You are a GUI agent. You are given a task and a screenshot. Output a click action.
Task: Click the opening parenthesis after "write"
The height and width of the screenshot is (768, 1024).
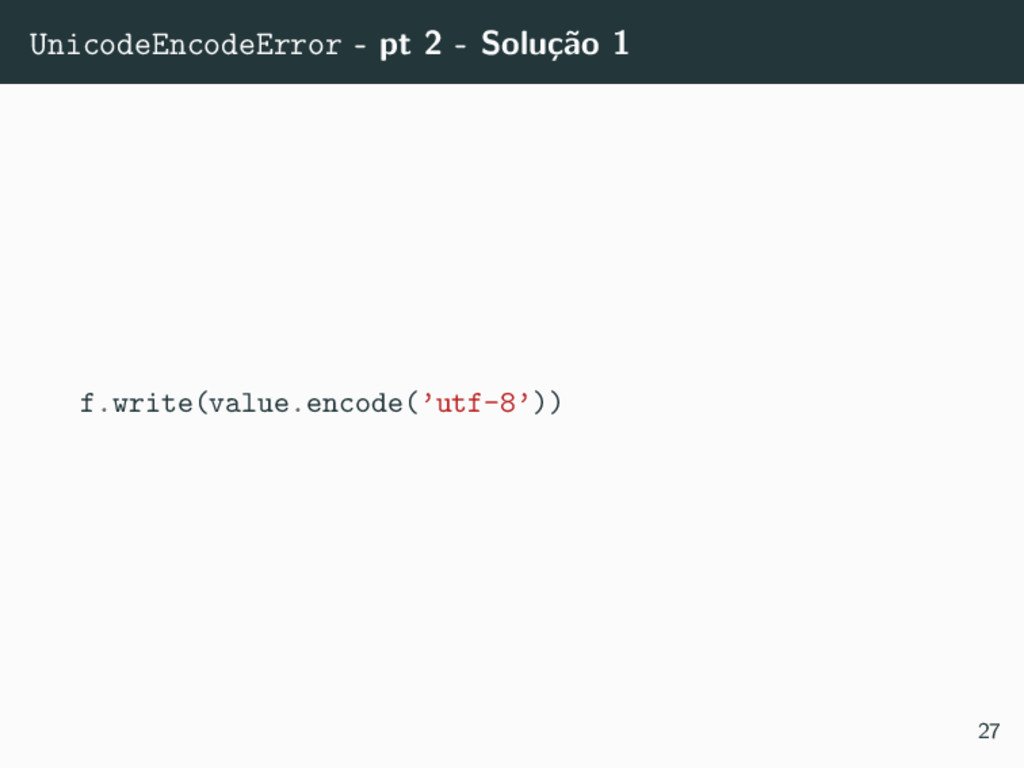point(201,403)
